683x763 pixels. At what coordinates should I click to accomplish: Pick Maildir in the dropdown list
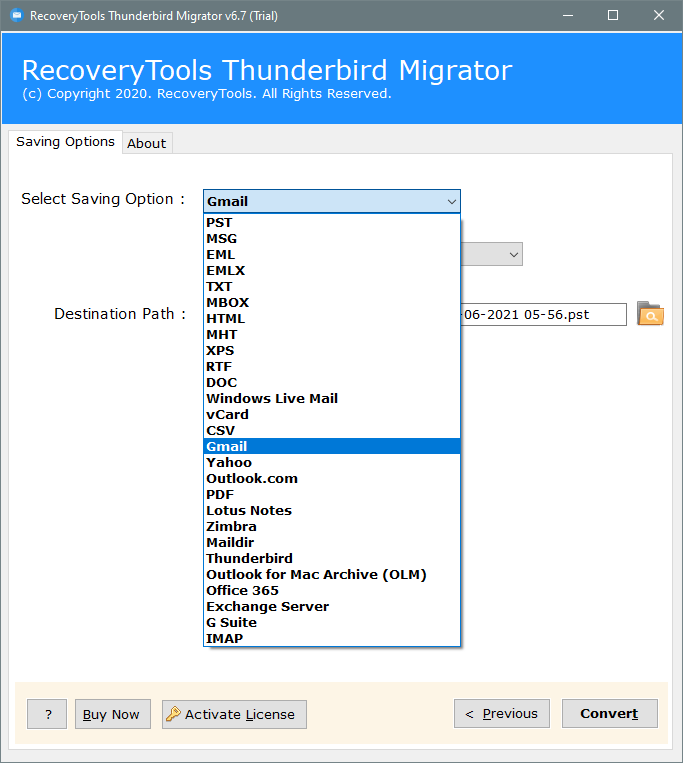(x=332, y=543)
